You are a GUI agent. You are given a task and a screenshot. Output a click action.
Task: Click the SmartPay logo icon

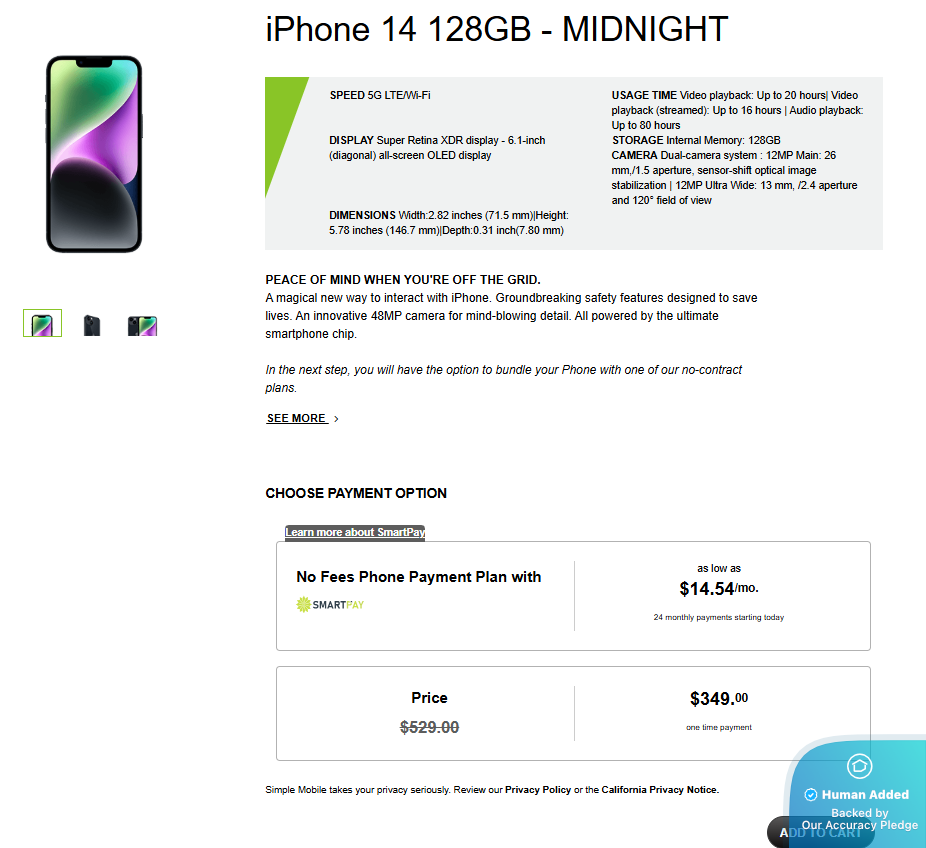pos(303,604)
